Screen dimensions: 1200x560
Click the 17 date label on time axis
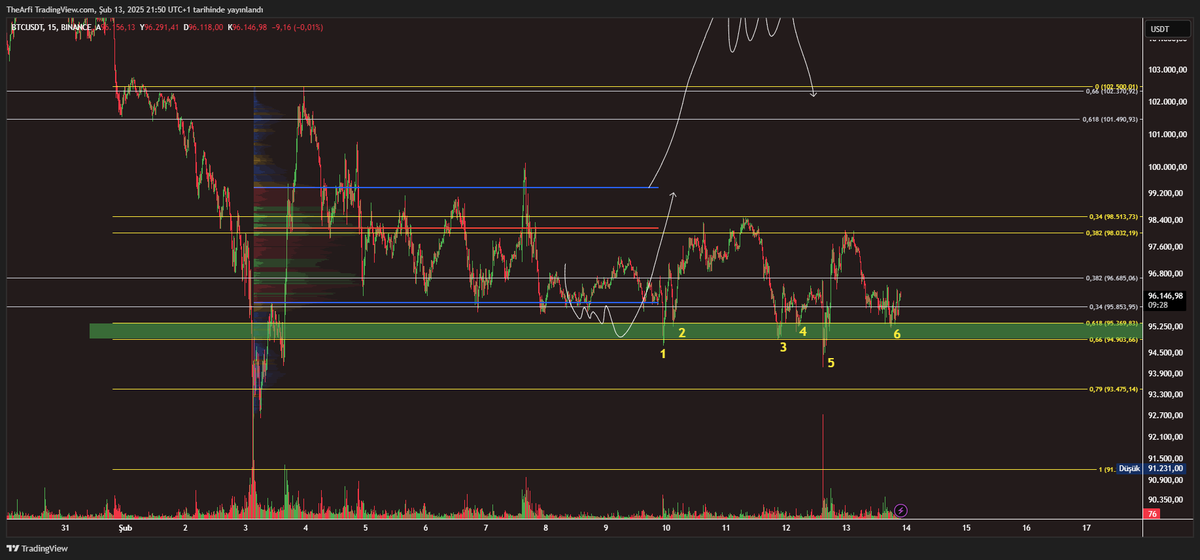[1087, 526]
